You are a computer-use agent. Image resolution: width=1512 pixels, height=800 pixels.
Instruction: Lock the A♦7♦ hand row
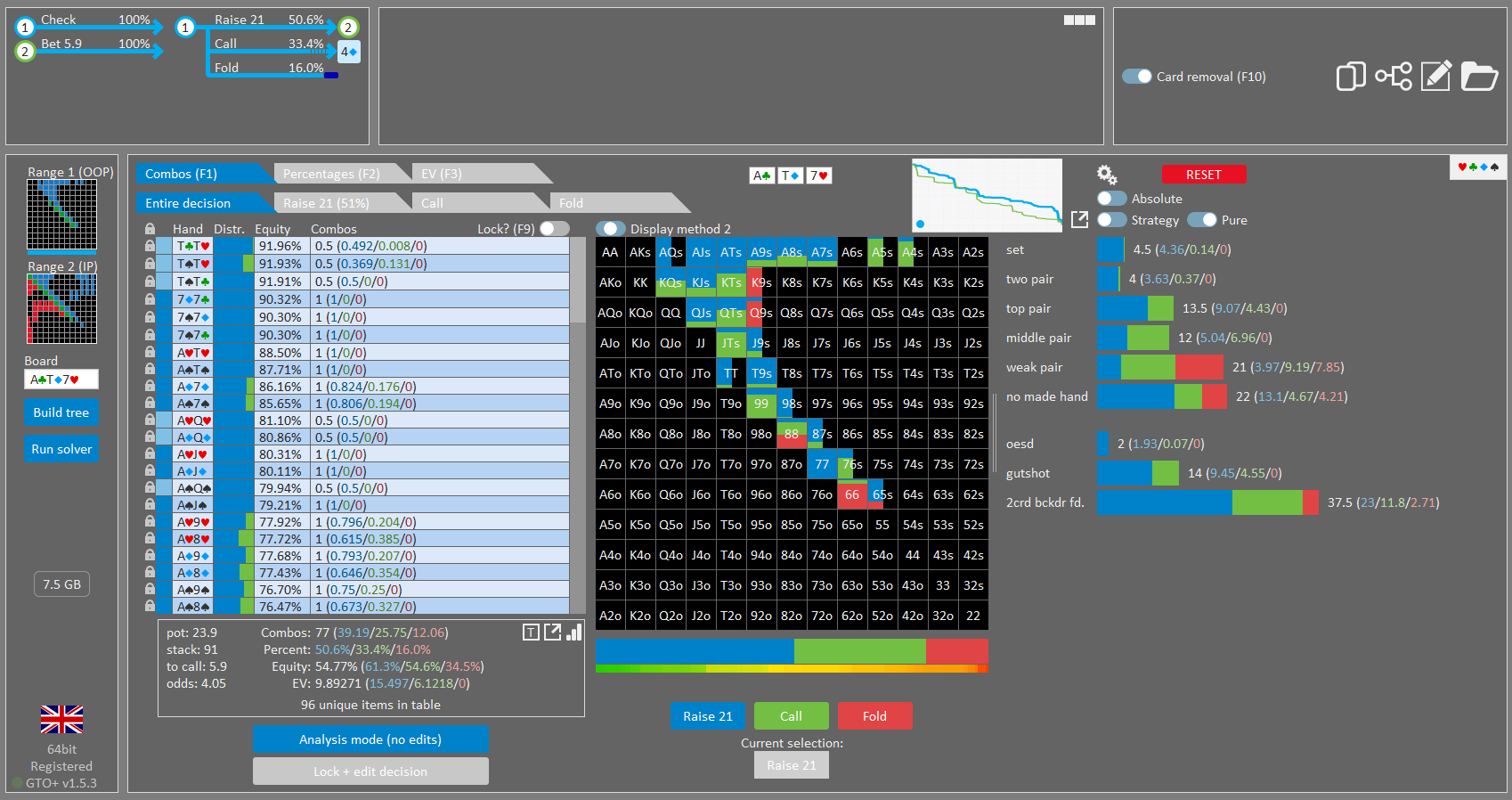tap(150, 387)
